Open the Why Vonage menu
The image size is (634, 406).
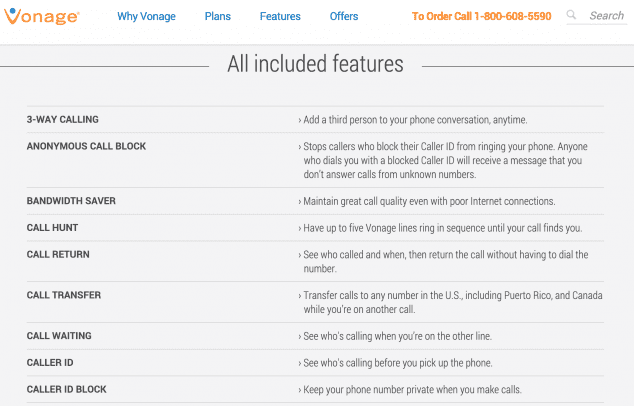[x=146, y=16]
